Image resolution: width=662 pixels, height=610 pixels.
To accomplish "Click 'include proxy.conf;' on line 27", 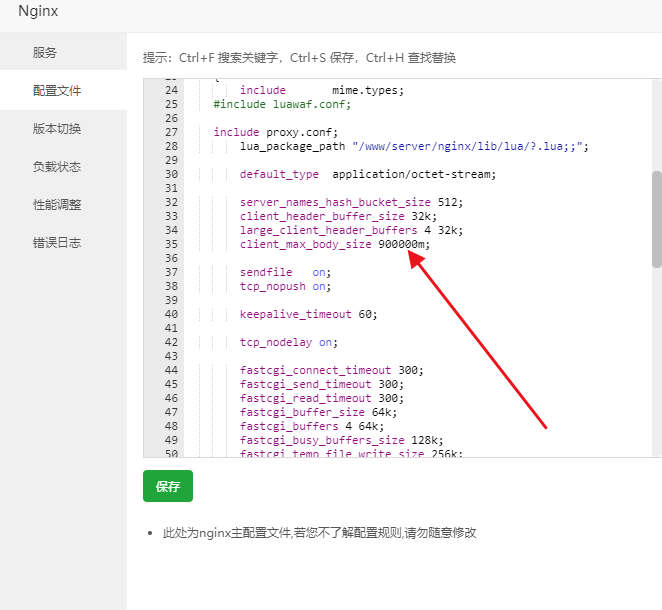I will (276, 132).
